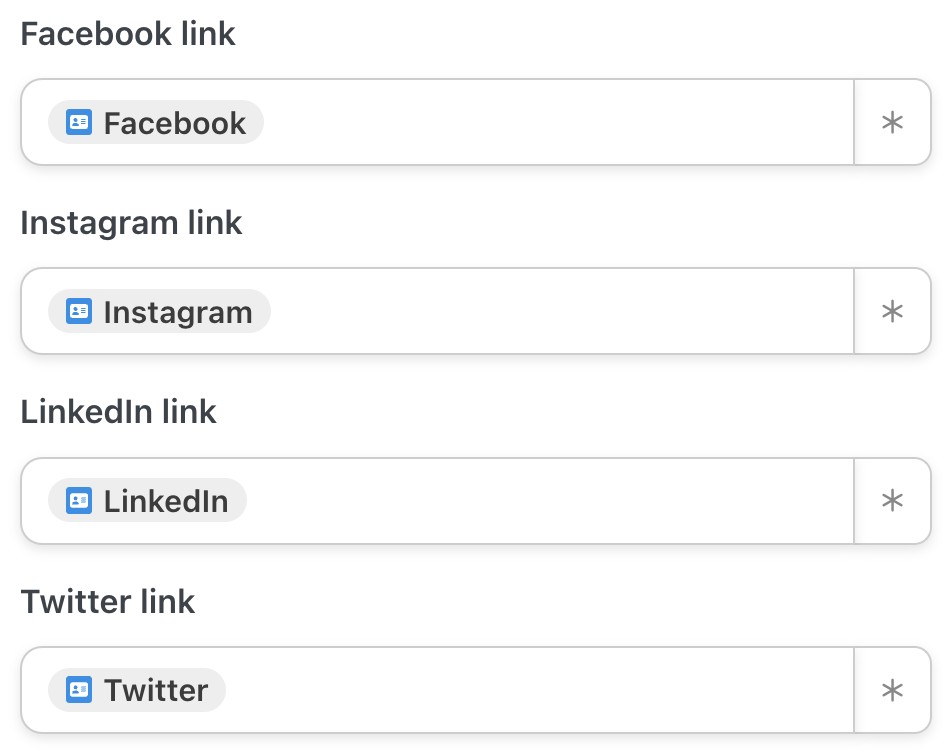The height and width of the screenshot is (752, 950).
Task: Click the "Instagram link" field label
Action: tap(131, 223)
